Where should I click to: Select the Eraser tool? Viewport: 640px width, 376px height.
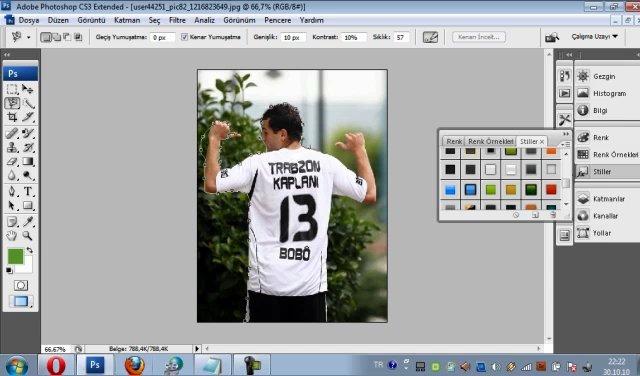click(12, 162)
